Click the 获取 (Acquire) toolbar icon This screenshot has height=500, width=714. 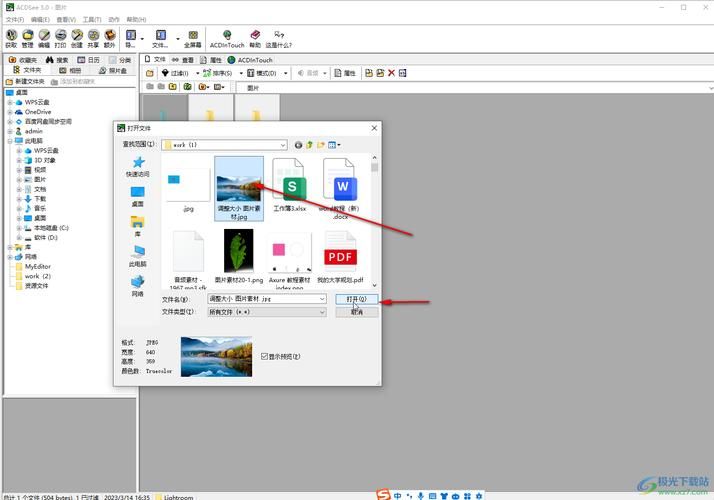(x=11, y=36)
